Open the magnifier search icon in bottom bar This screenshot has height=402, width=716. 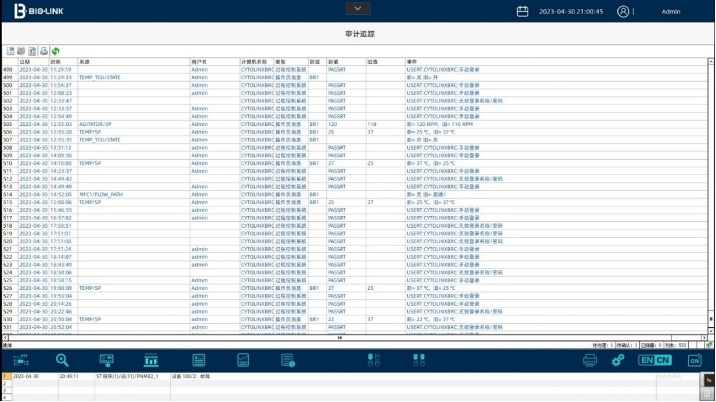coord(62,360)
